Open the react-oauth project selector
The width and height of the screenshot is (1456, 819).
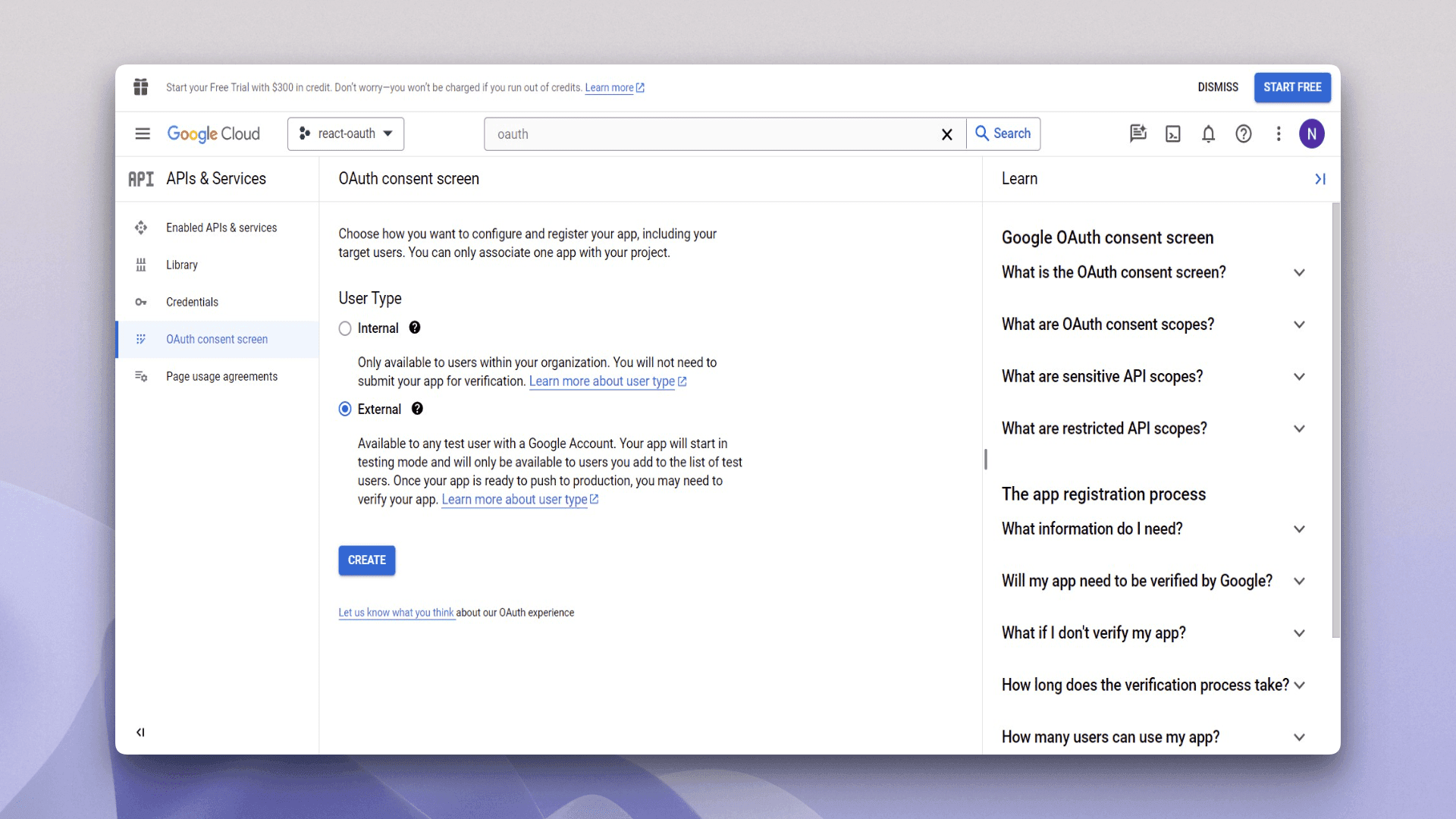(x=346, y=133)
